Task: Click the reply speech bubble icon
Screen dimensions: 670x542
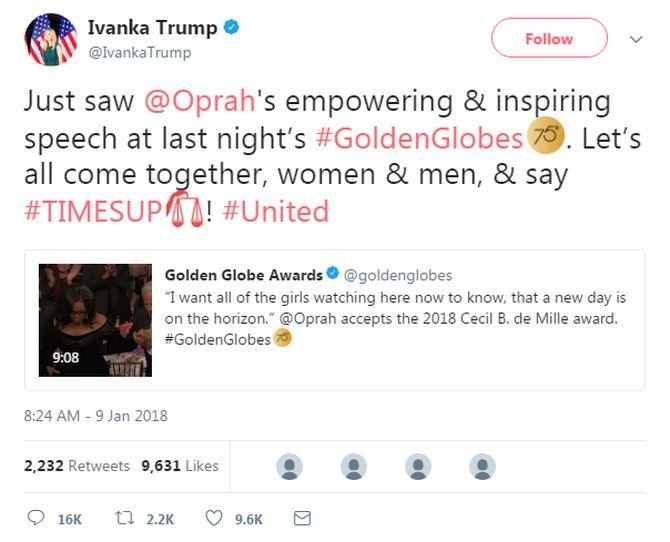Action: coord(36,518)
